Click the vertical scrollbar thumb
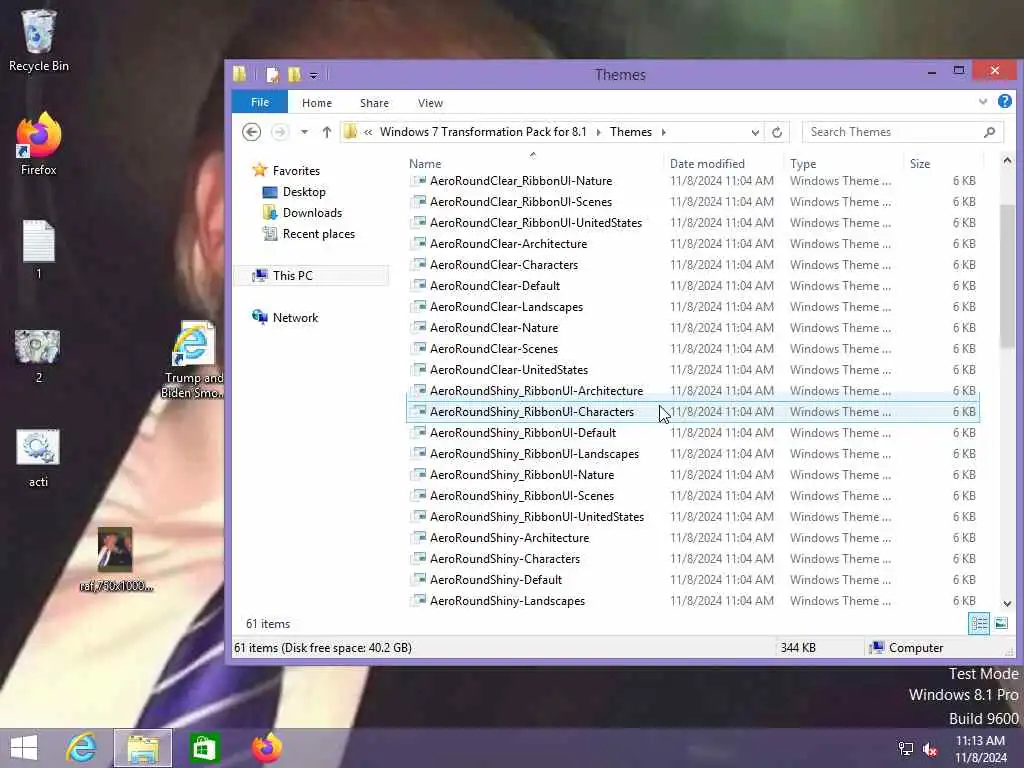The image size is (1024, 768). coord(1007,276)
